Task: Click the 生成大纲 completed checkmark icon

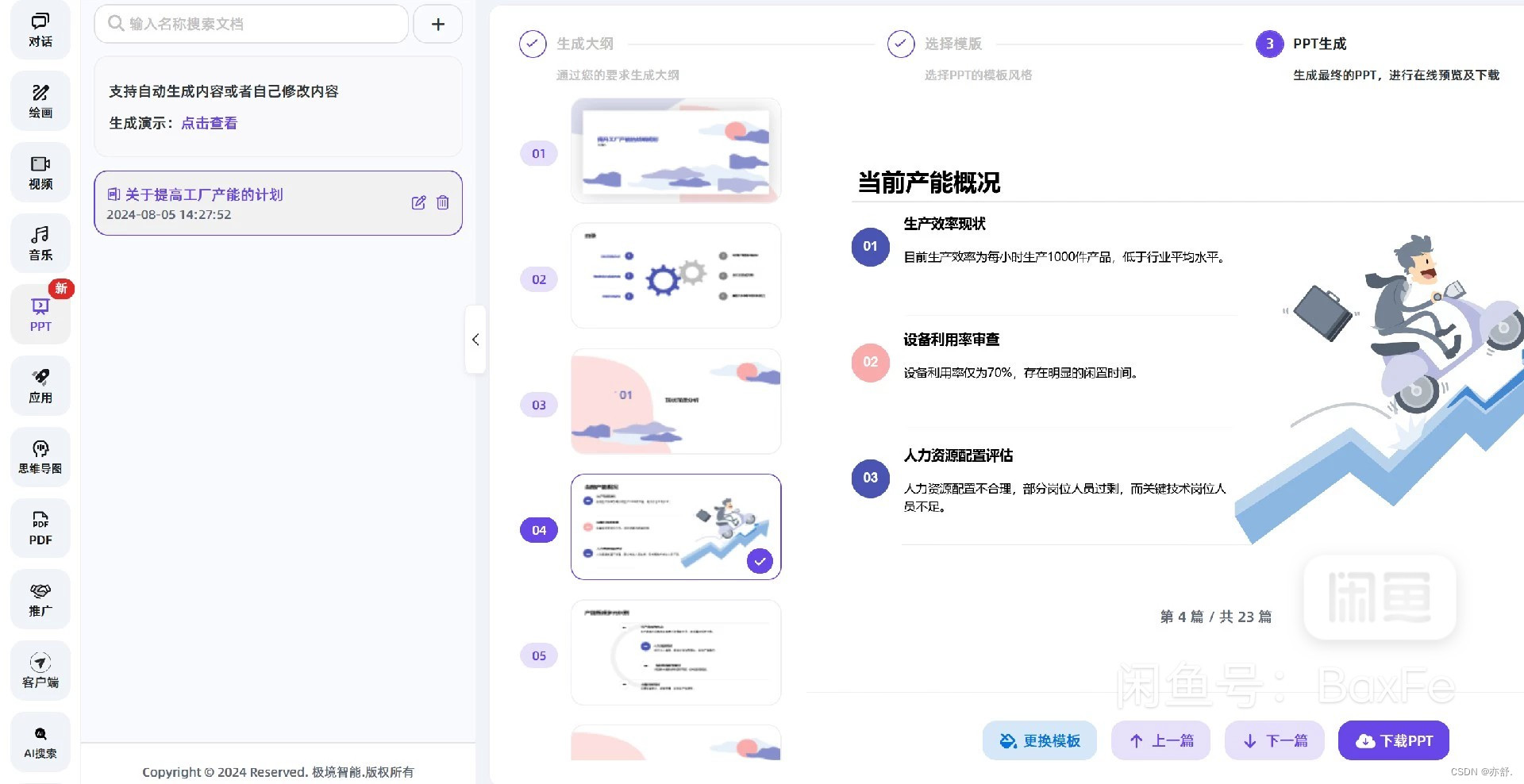Action: pyautogui.click(x=533, y=44)
